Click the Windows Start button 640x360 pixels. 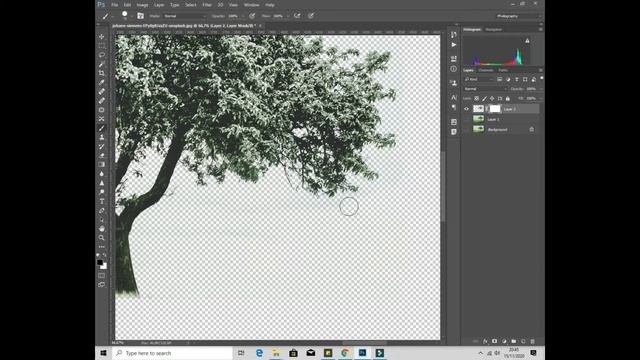(103, 353)
